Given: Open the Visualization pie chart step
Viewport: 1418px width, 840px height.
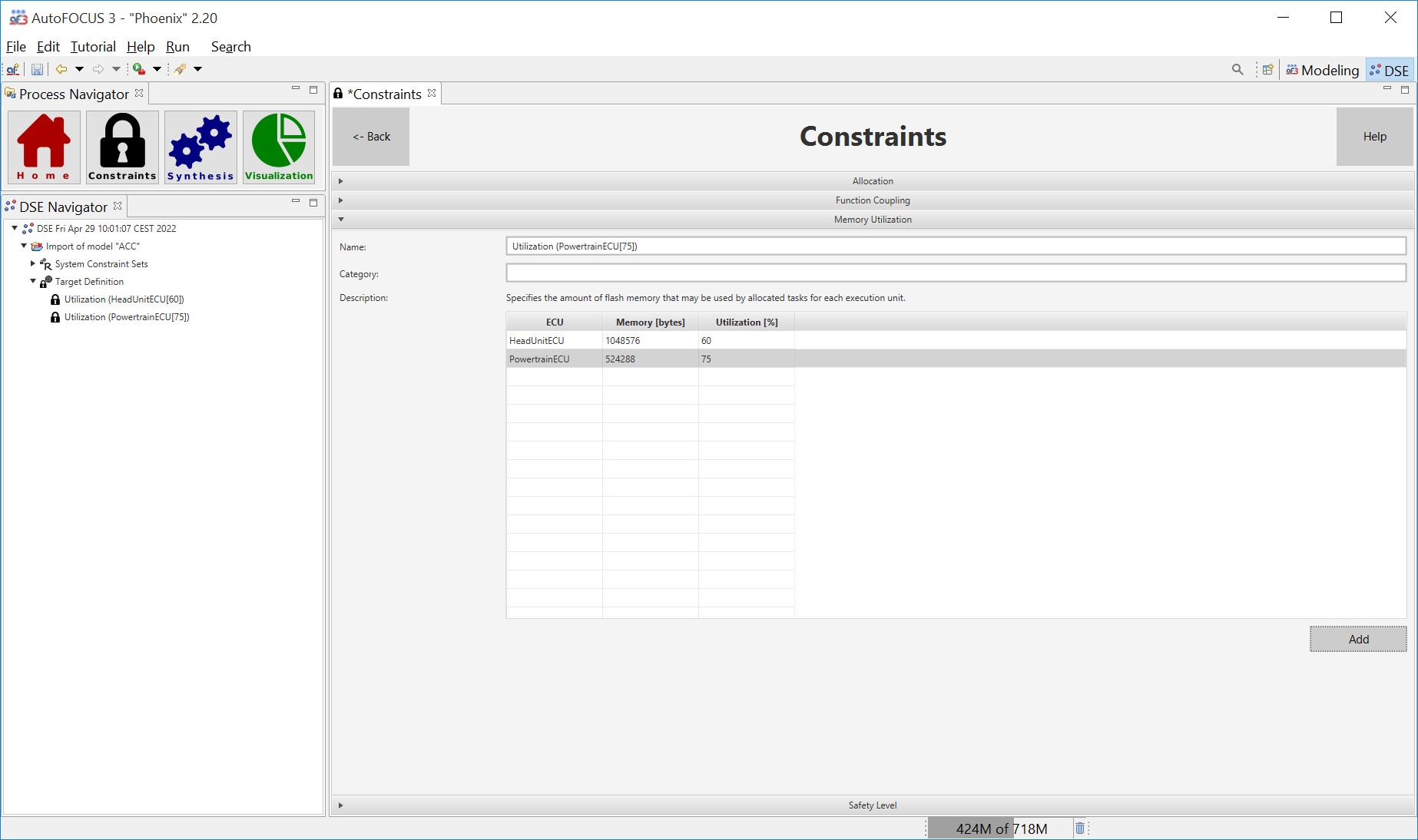Looking at the screenshot, I should coord(279,147).
